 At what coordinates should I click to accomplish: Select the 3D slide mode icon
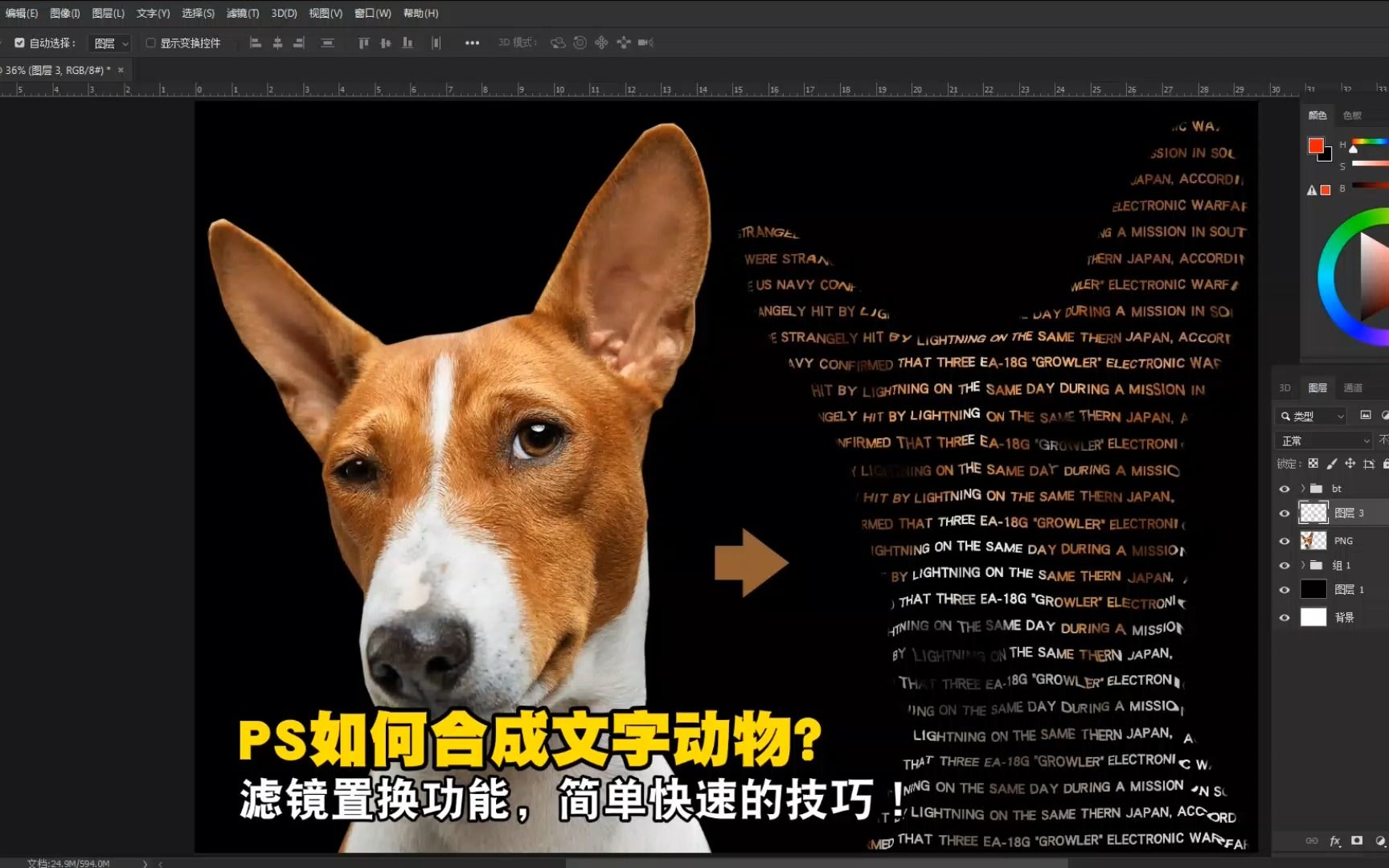pyautogui.click(x=624, y=43)
